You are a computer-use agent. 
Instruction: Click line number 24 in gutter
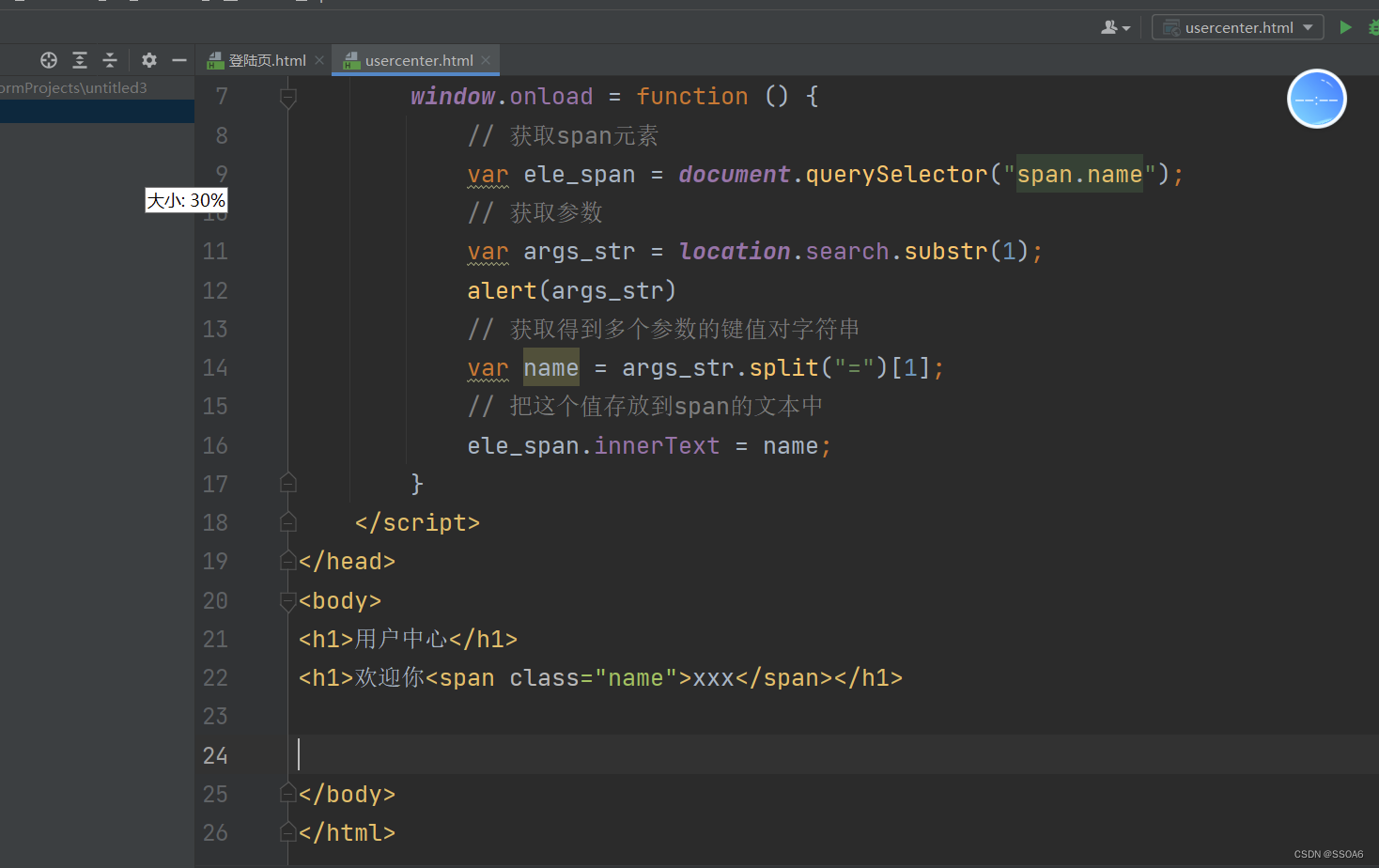tap(215, 755)
